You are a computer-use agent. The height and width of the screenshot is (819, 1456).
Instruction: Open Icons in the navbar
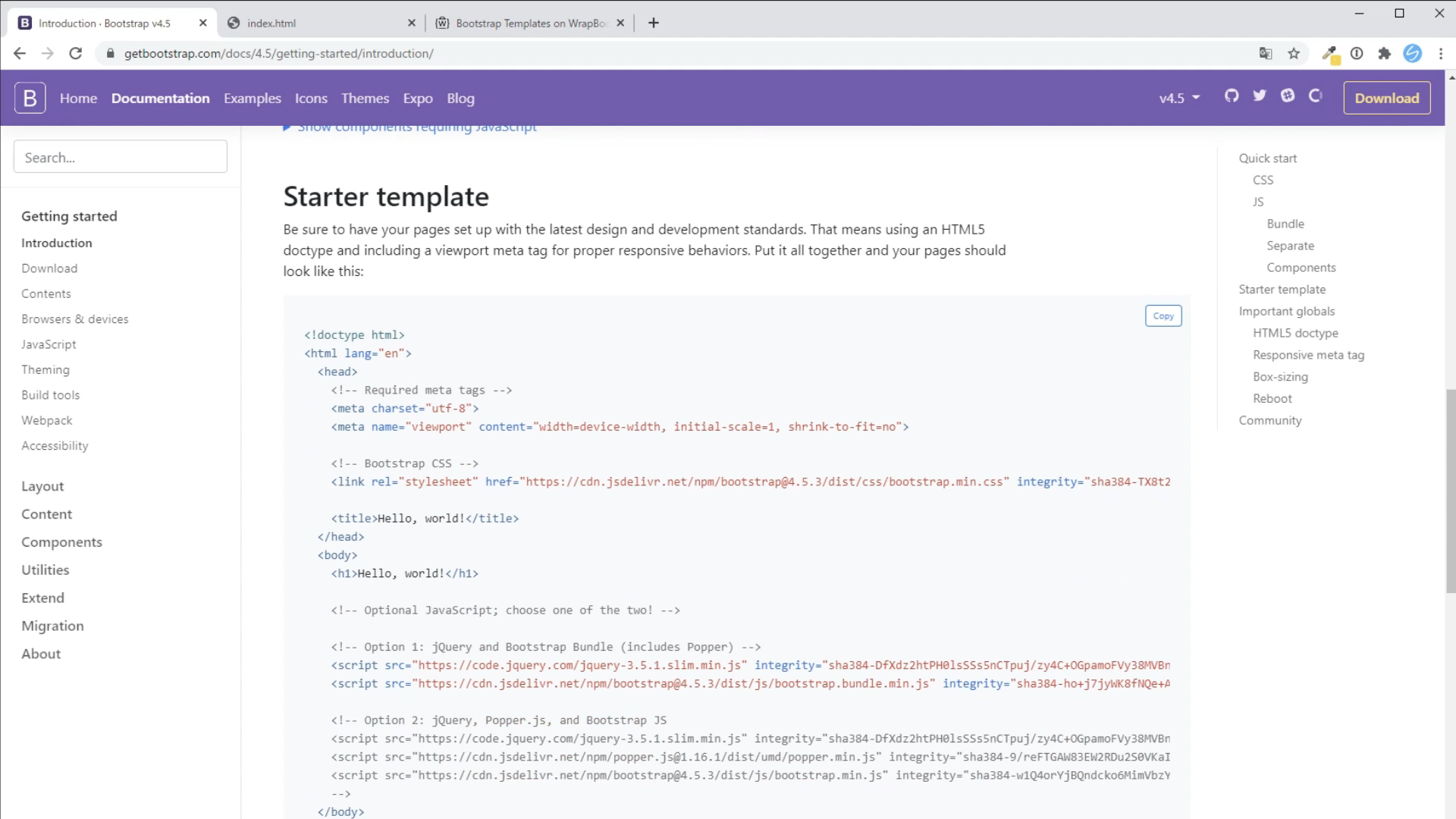click(x=311, y=98)
